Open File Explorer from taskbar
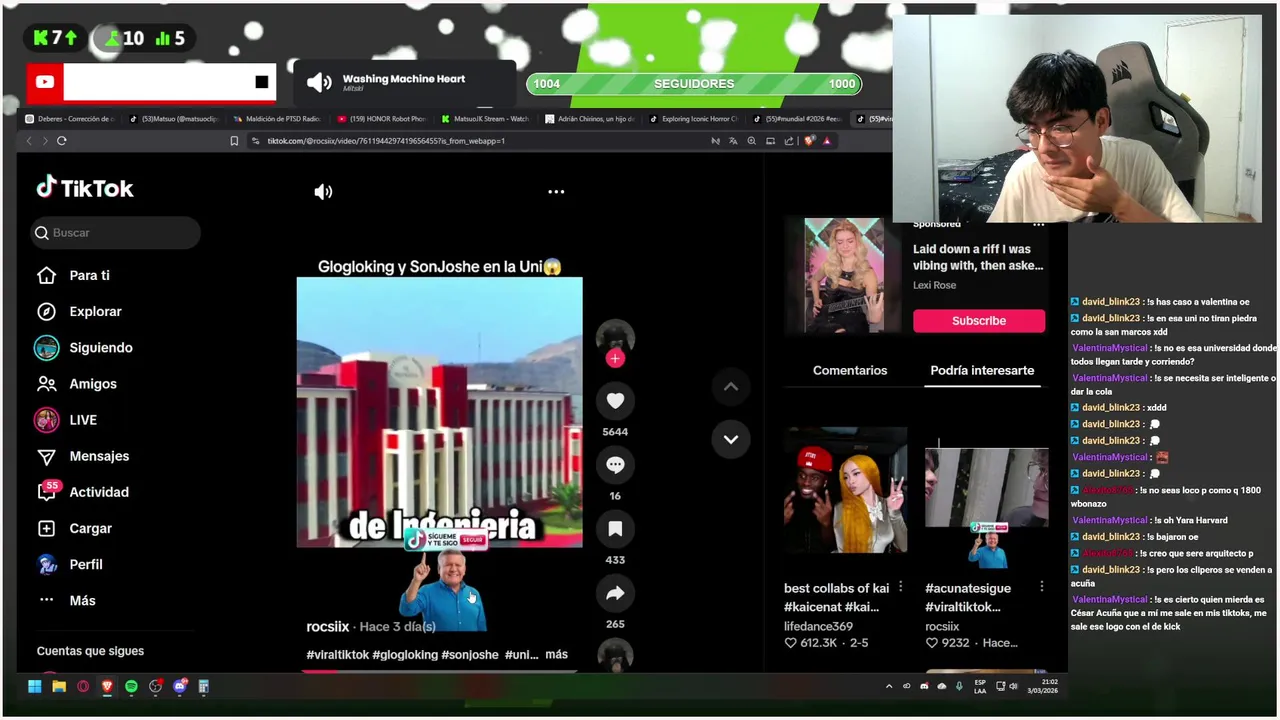Screen dimensions: 1280x720 point(59,686)
